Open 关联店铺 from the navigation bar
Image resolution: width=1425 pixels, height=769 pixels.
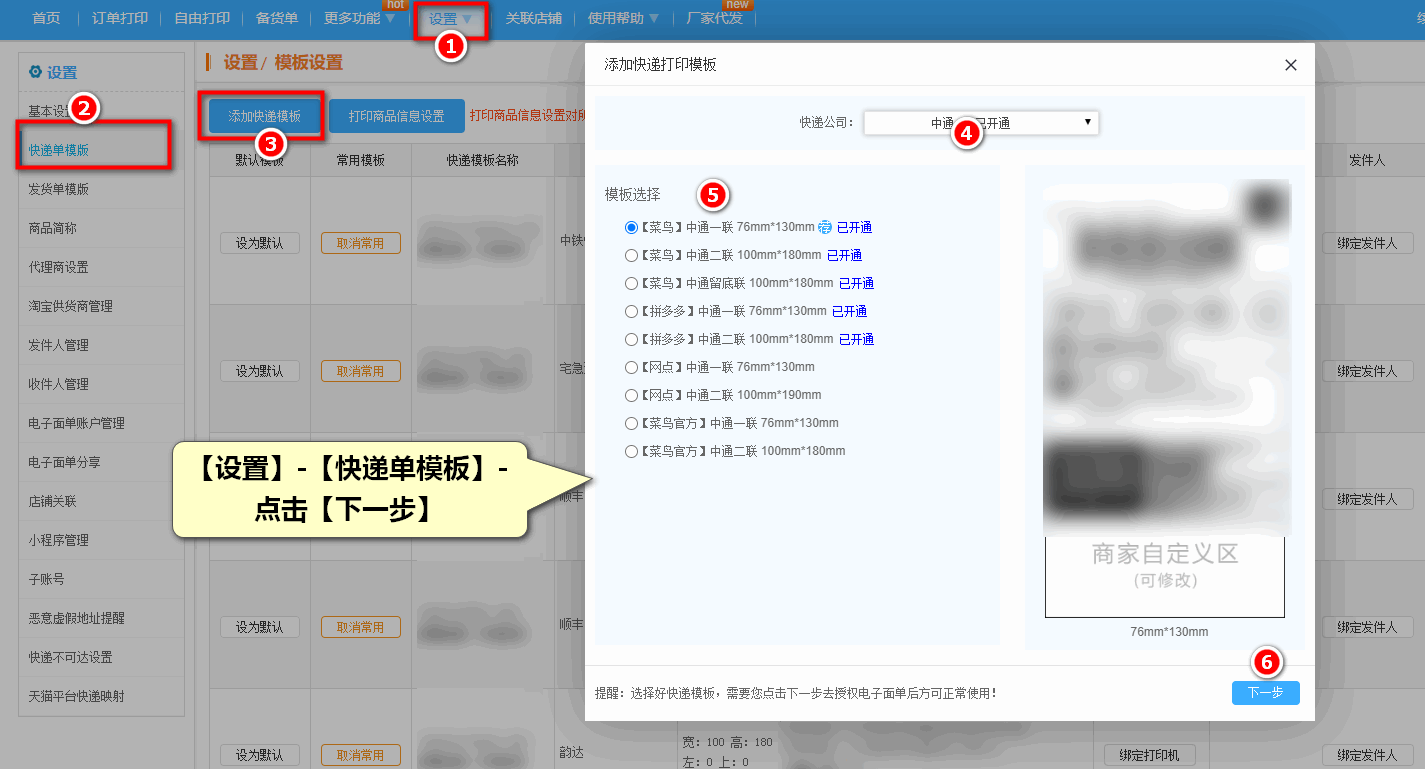[533, 19]
